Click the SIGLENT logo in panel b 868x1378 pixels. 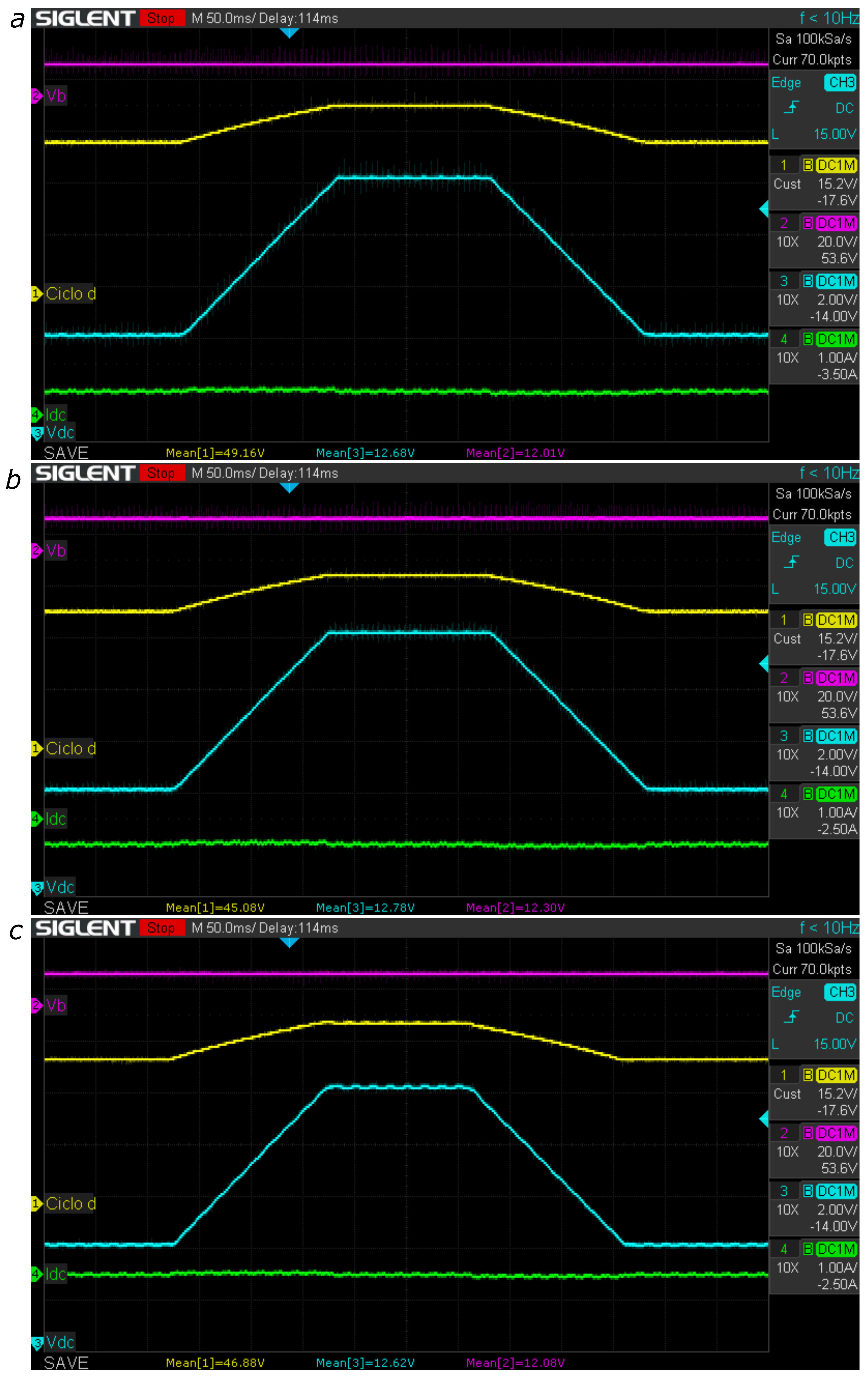85,473
